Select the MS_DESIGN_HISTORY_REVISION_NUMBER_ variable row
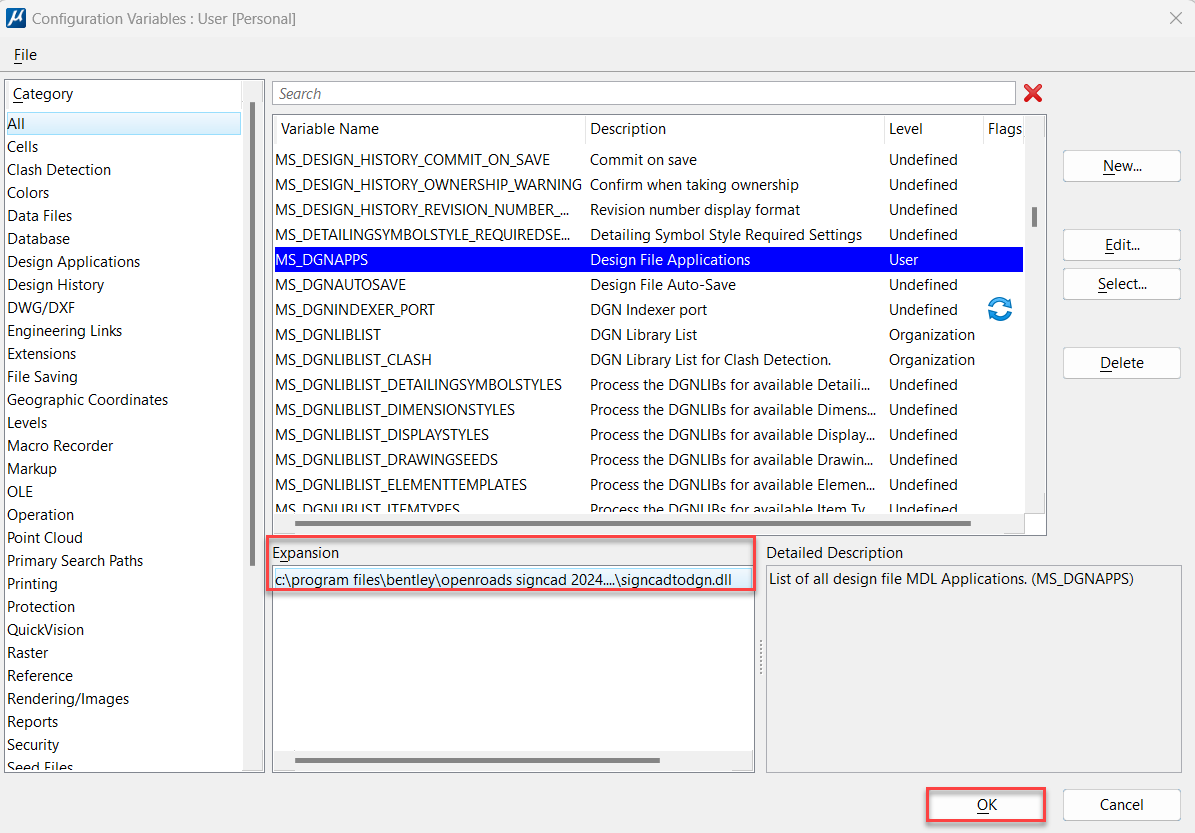 (x=649, y=210)
